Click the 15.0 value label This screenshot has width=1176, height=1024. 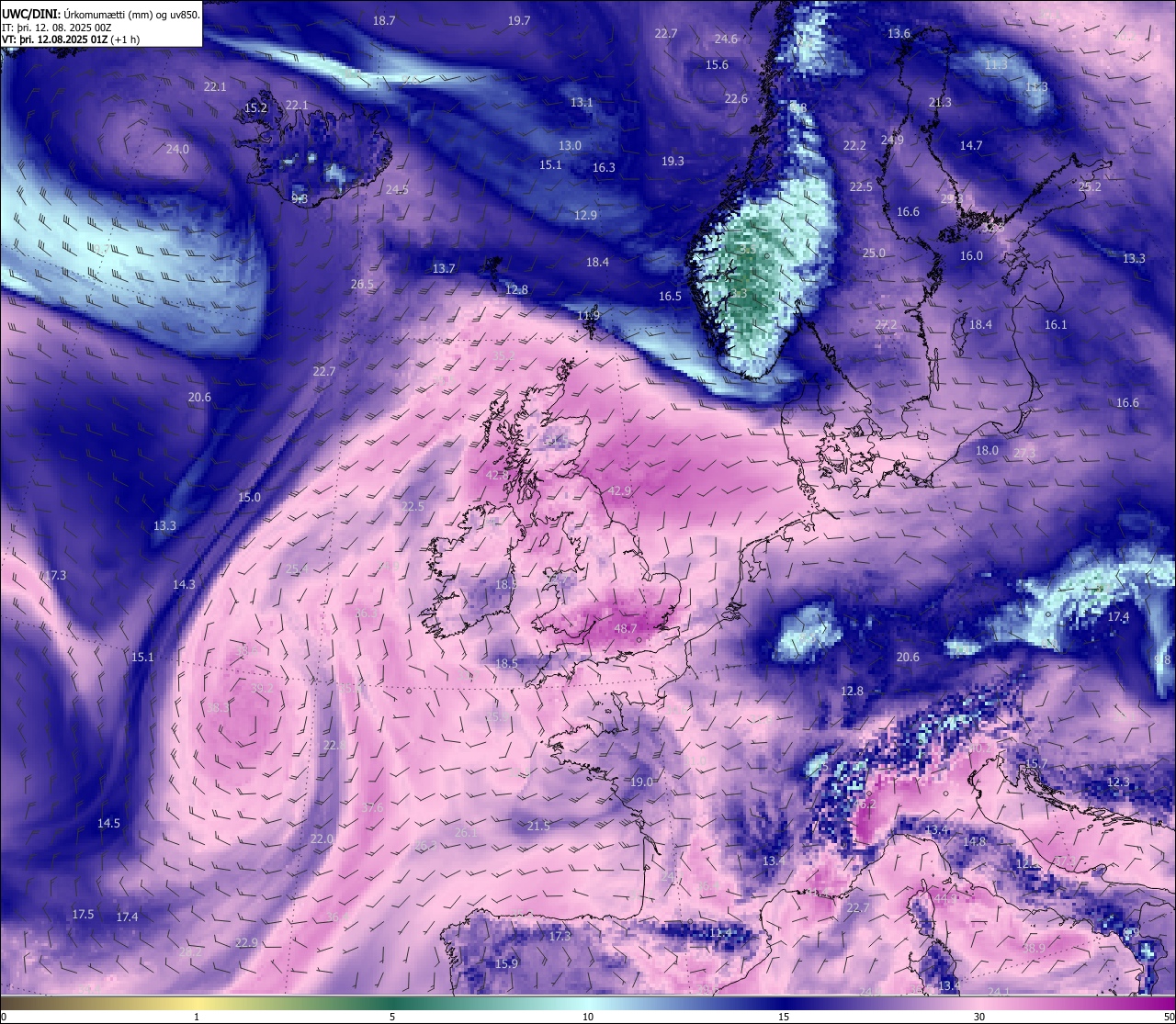(x=249, y=497)
